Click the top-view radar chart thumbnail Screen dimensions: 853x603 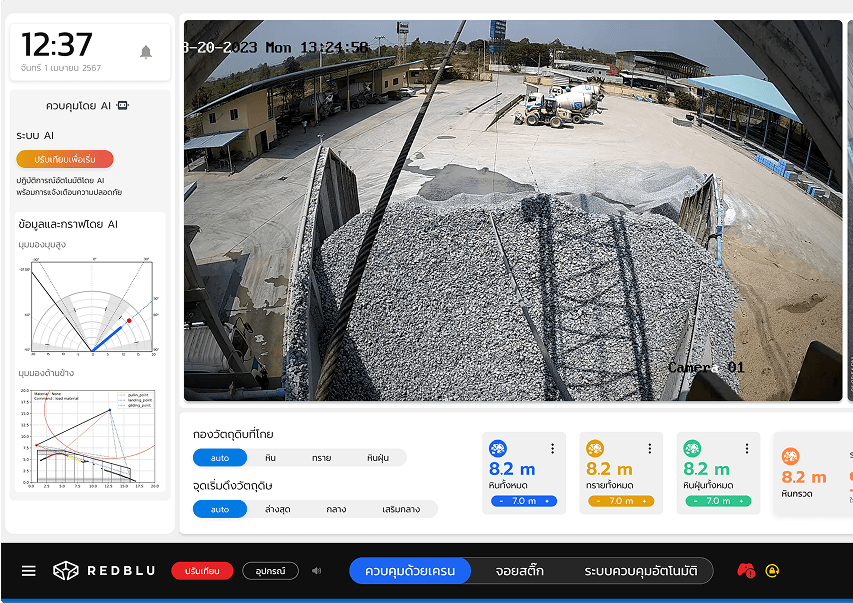[x=91, y=306]
